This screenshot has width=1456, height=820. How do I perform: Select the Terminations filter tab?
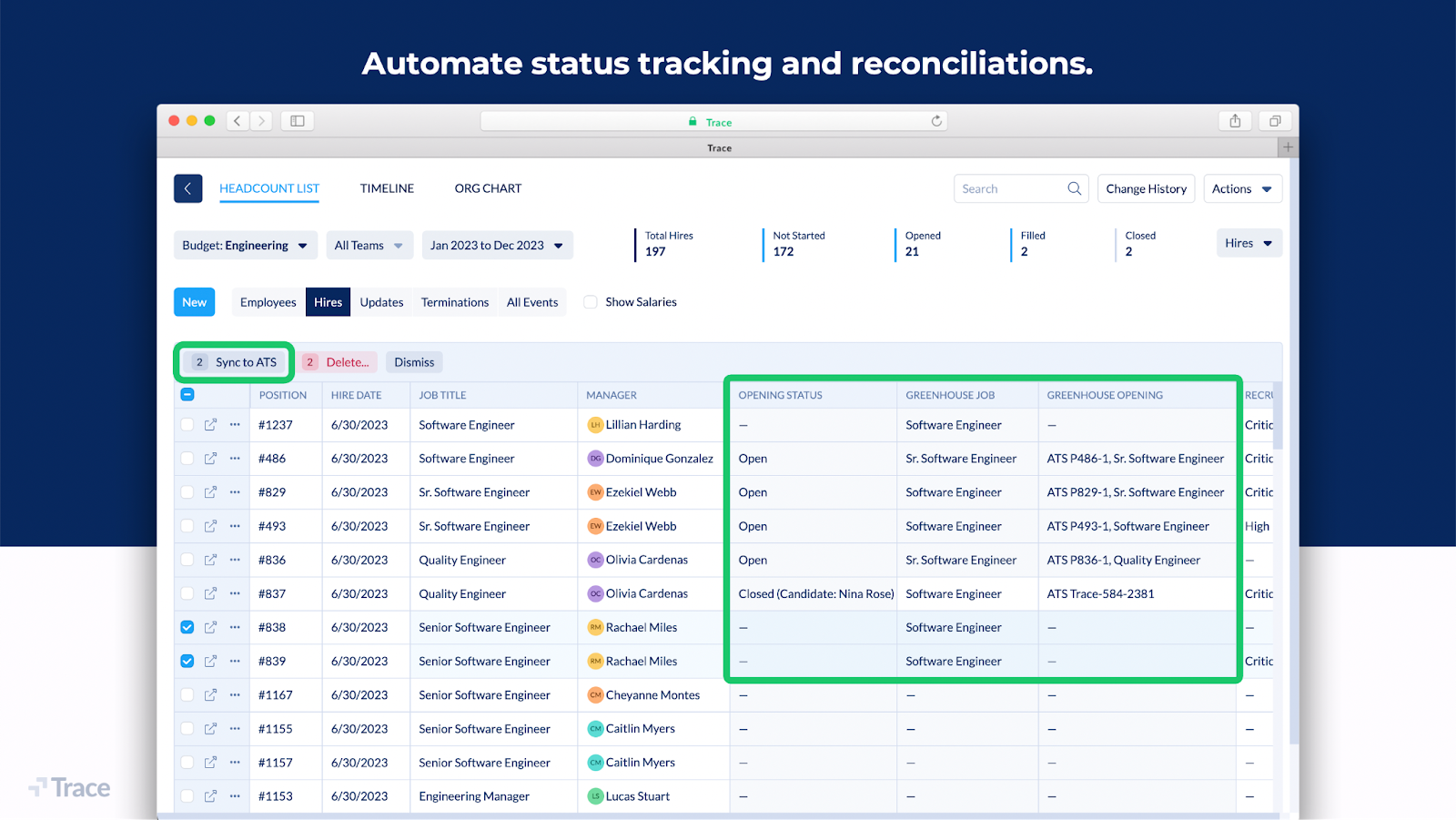[x=455, y=302]
